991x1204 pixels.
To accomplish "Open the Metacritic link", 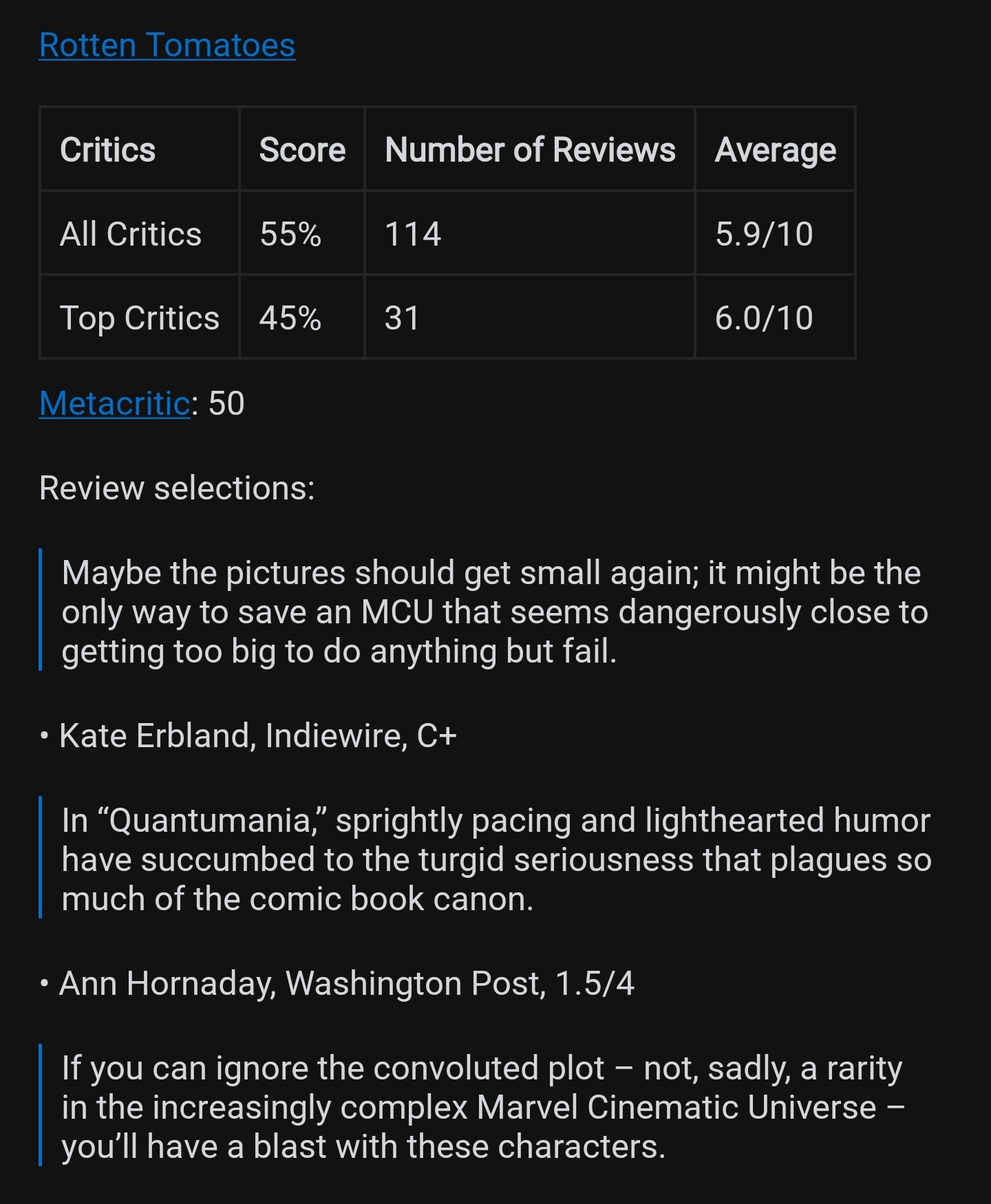I will coord(114,404).
